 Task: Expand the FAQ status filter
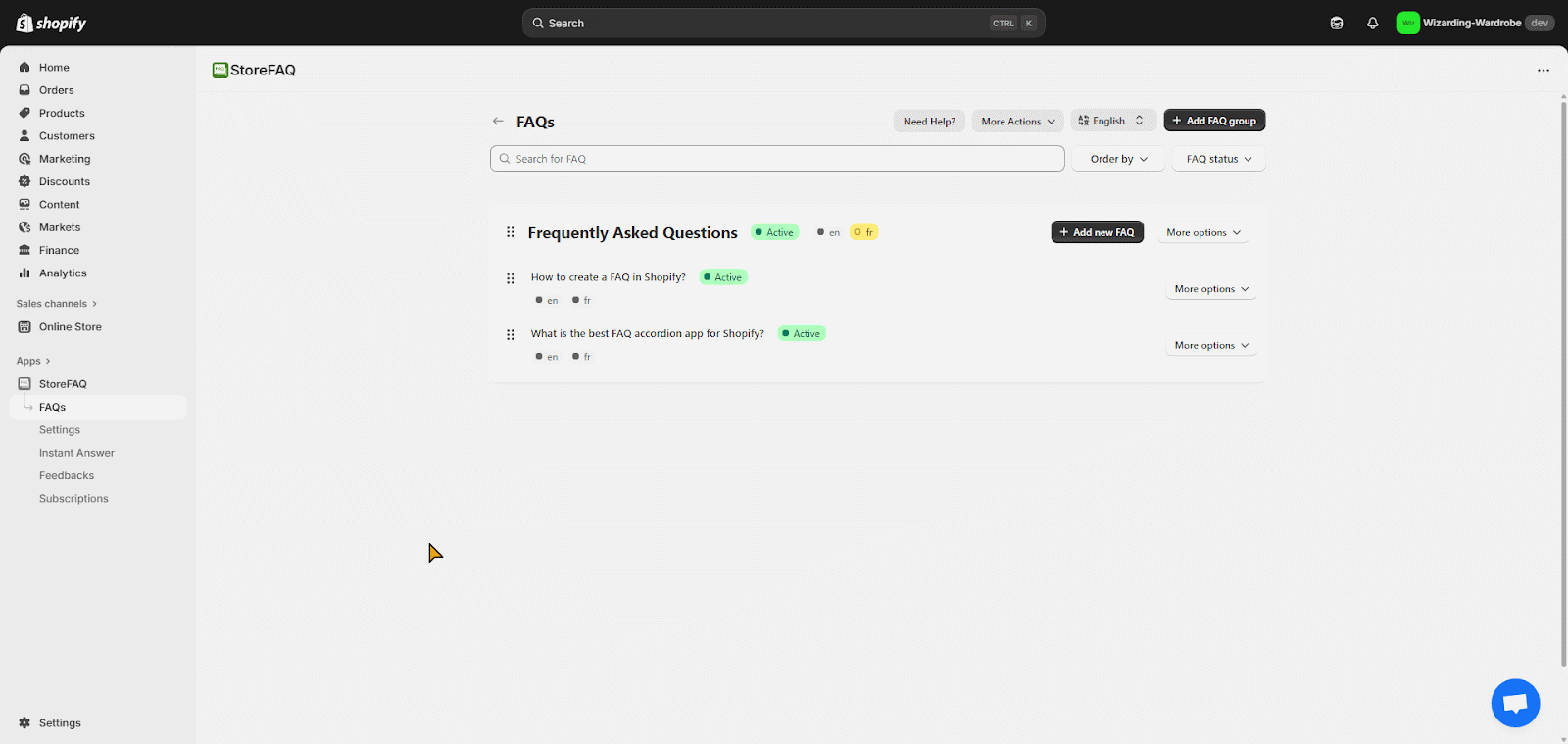point(1218,159)
